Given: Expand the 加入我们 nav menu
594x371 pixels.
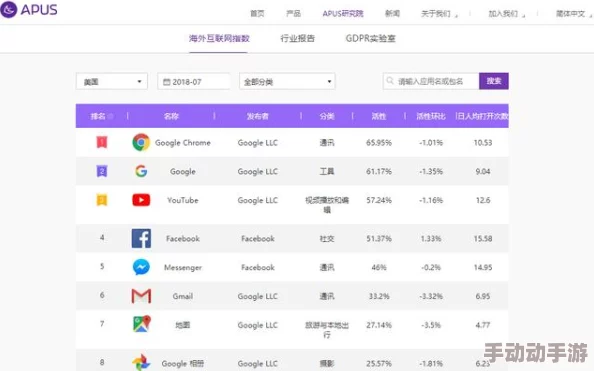Looking at the screenshot, I should coord(506,14).
